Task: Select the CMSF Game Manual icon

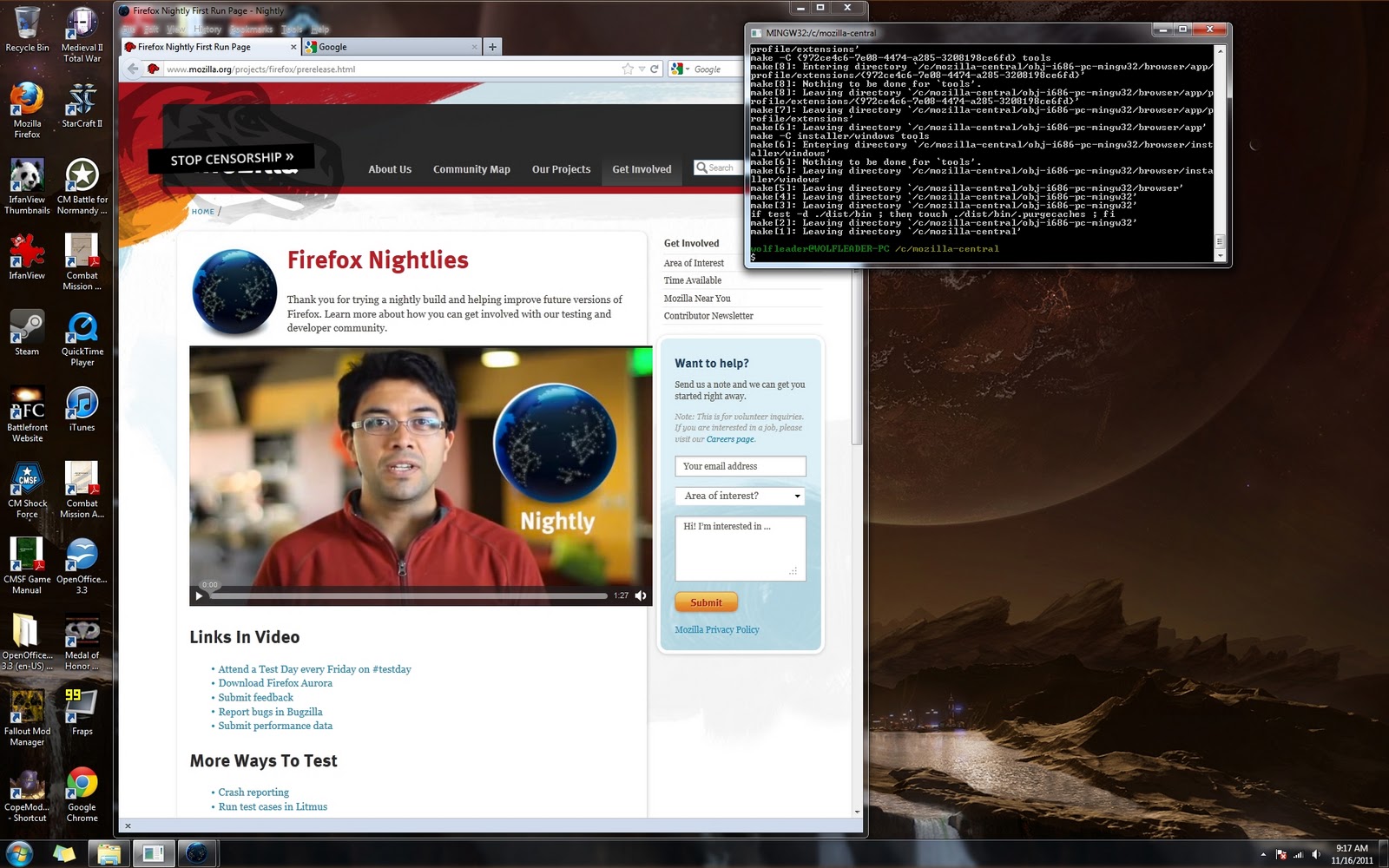Action: pos(27,566)
